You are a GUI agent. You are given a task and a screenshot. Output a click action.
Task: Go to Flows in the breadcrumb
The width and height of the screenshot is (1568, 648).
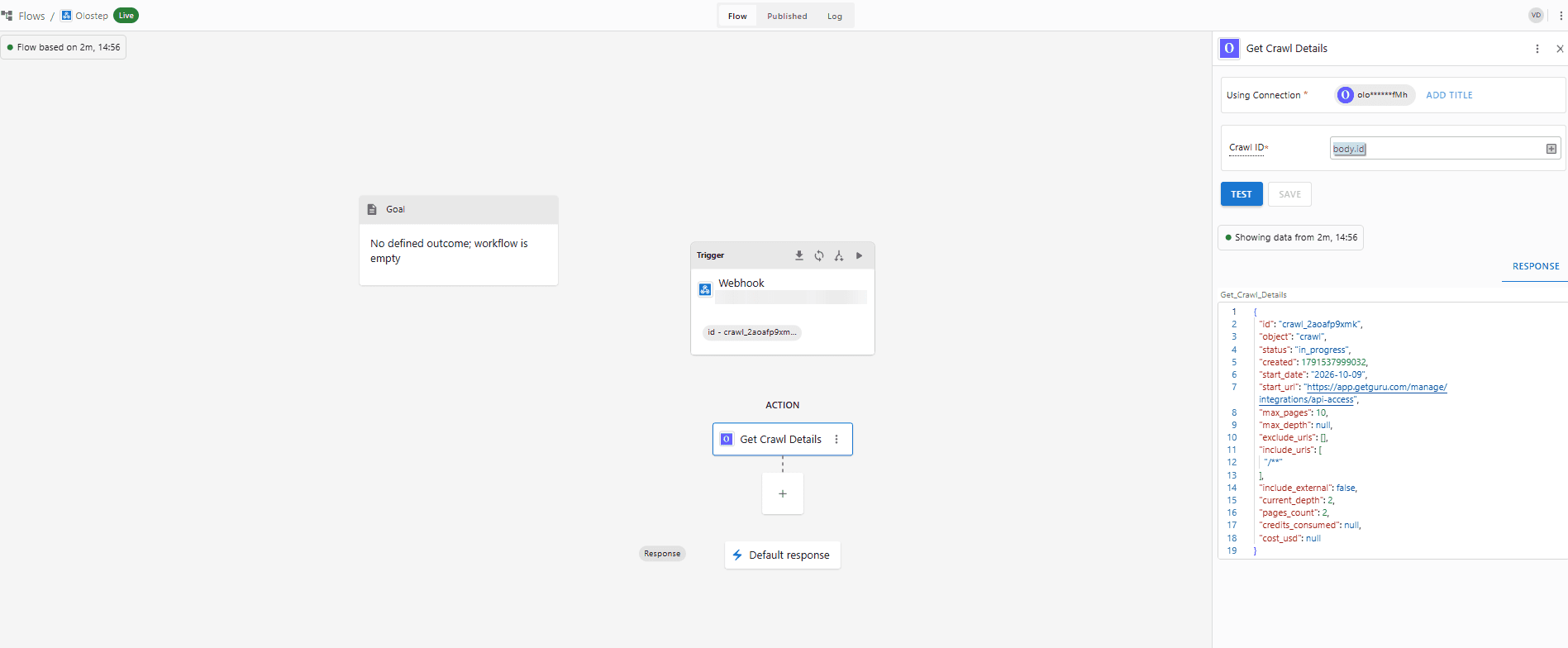coord(31,16)
